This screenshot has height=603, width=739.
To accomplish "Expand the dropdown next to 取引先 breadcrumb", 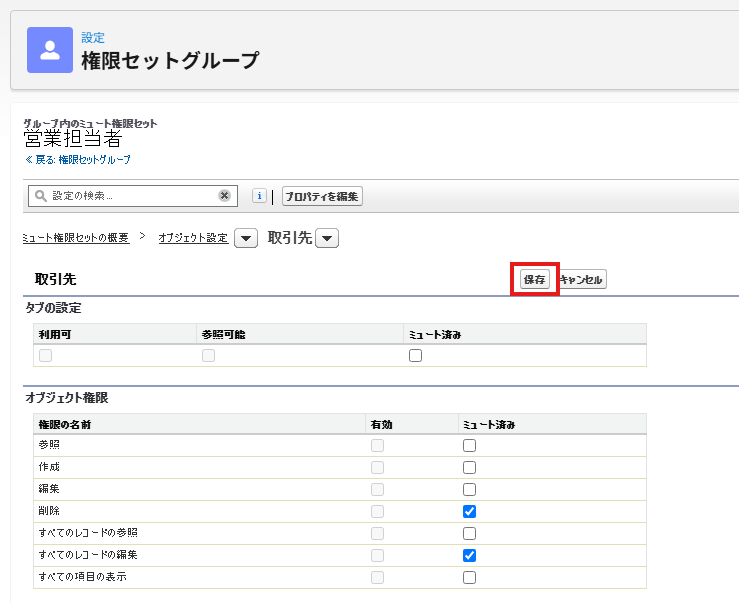I will pos(327,238).
